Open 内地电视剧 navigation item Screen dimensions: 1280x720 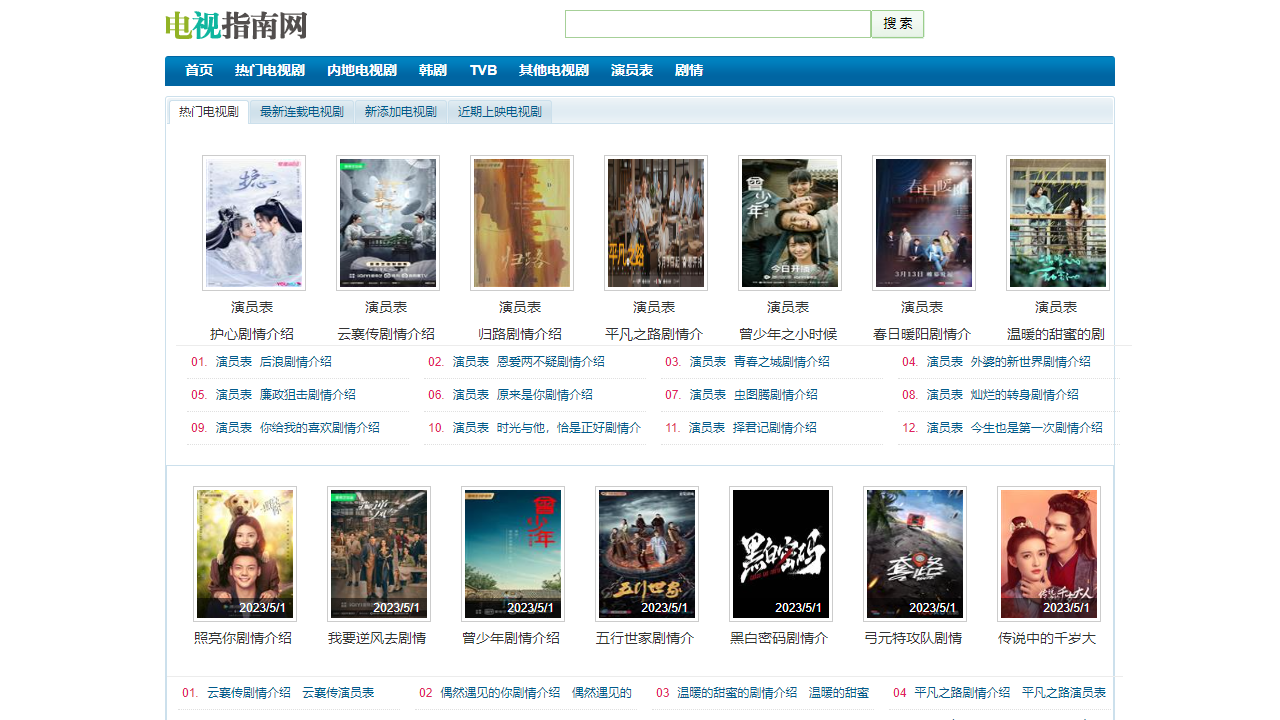pos(362,70)
